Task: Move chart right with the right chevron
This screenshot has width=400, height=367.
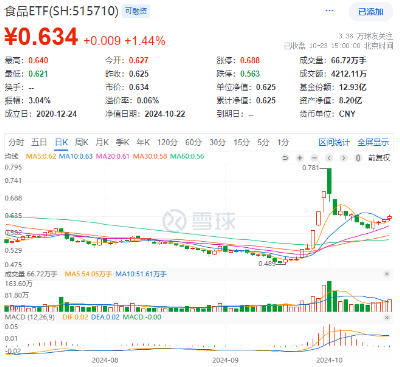Action: point(343,158)
